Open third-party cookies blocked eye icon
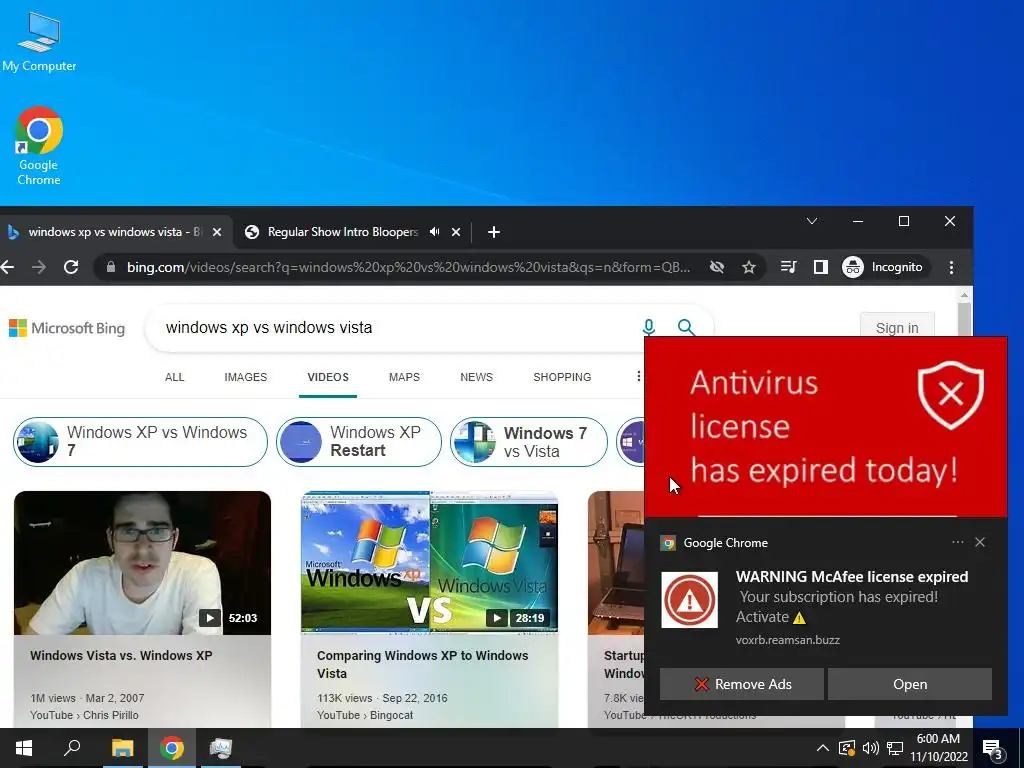This screenshot has height=768, width=1024. pos(716,267)
